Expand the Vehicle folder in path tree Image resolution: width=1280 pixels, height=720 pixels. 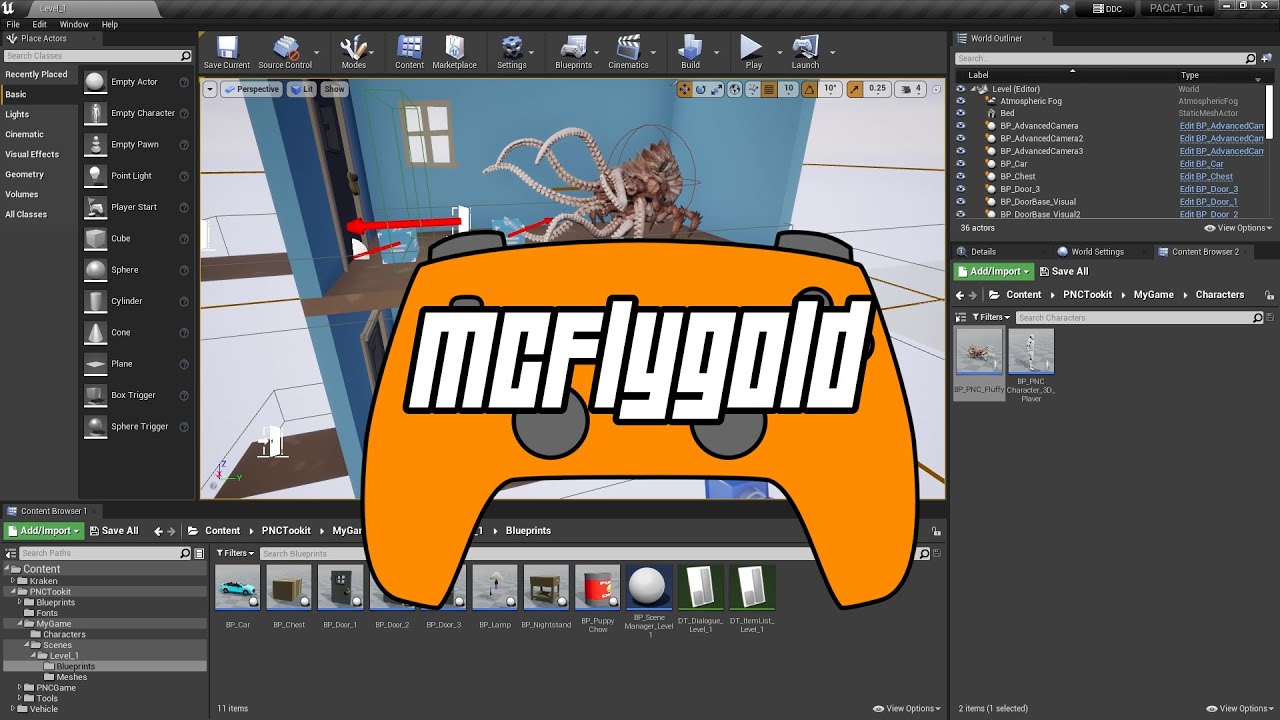point(13,709)
